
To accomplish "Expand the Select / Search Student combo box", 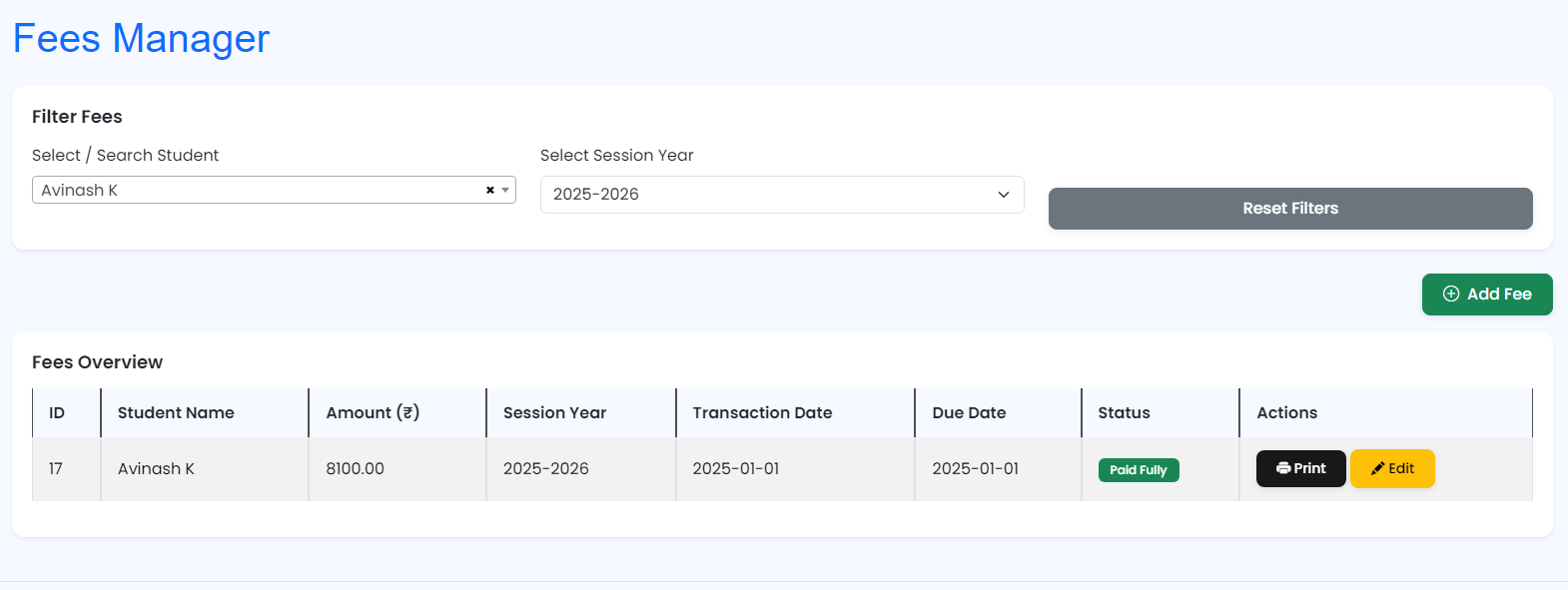I will (x=250, y=190).
